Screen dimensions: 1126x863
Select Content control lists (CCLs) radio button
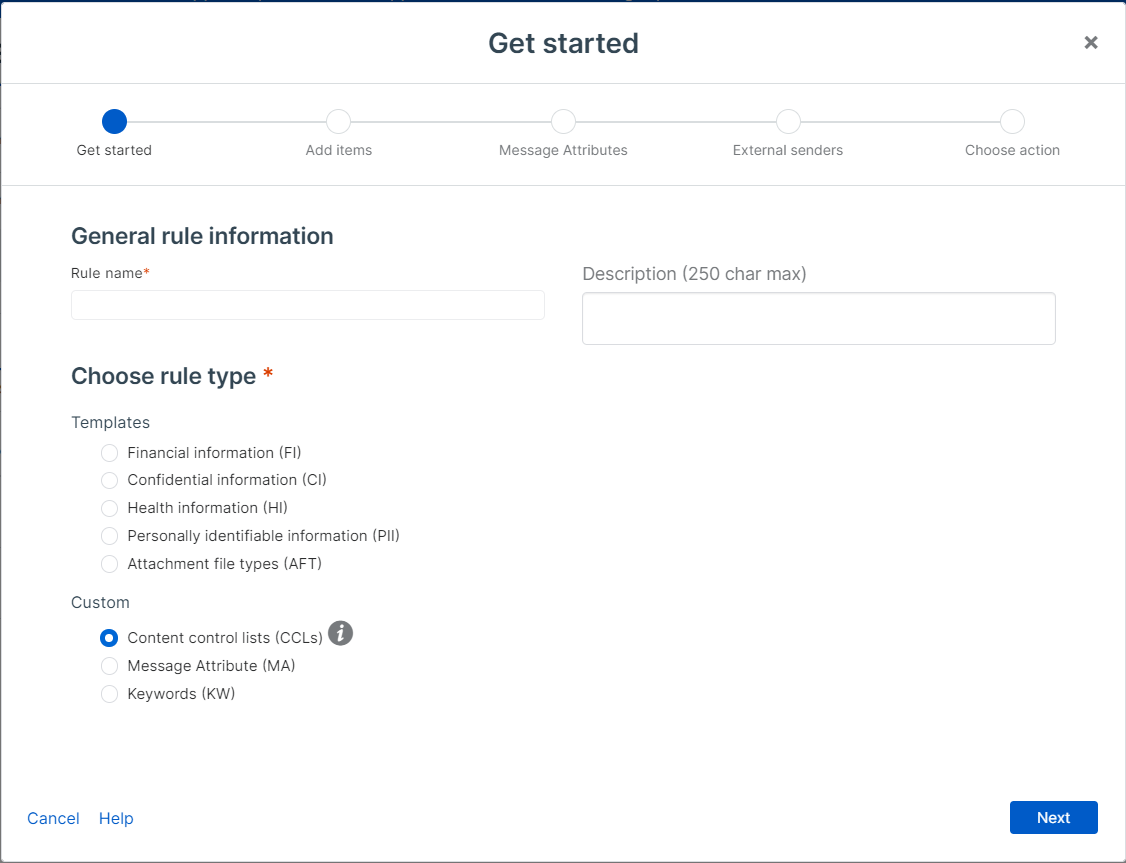pyautogui.click(x=110, y=638)
